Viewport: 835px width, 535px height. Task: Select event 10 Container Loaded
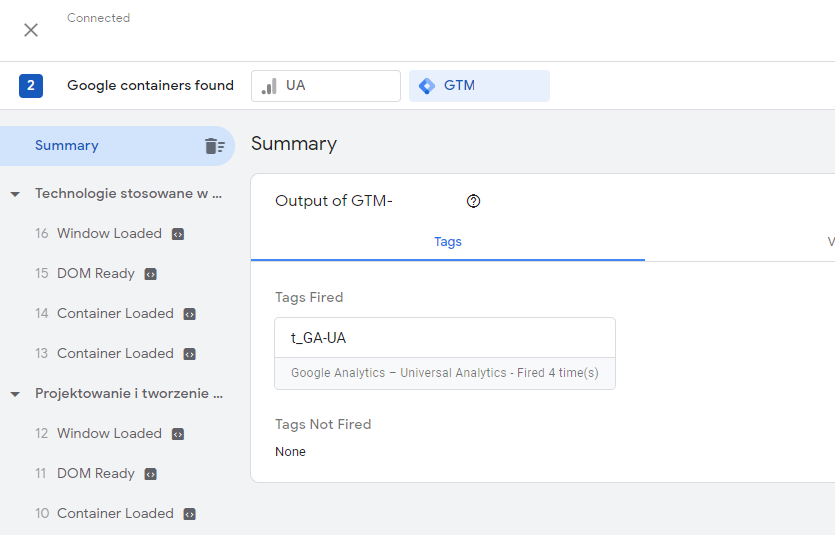coord(104,513)
